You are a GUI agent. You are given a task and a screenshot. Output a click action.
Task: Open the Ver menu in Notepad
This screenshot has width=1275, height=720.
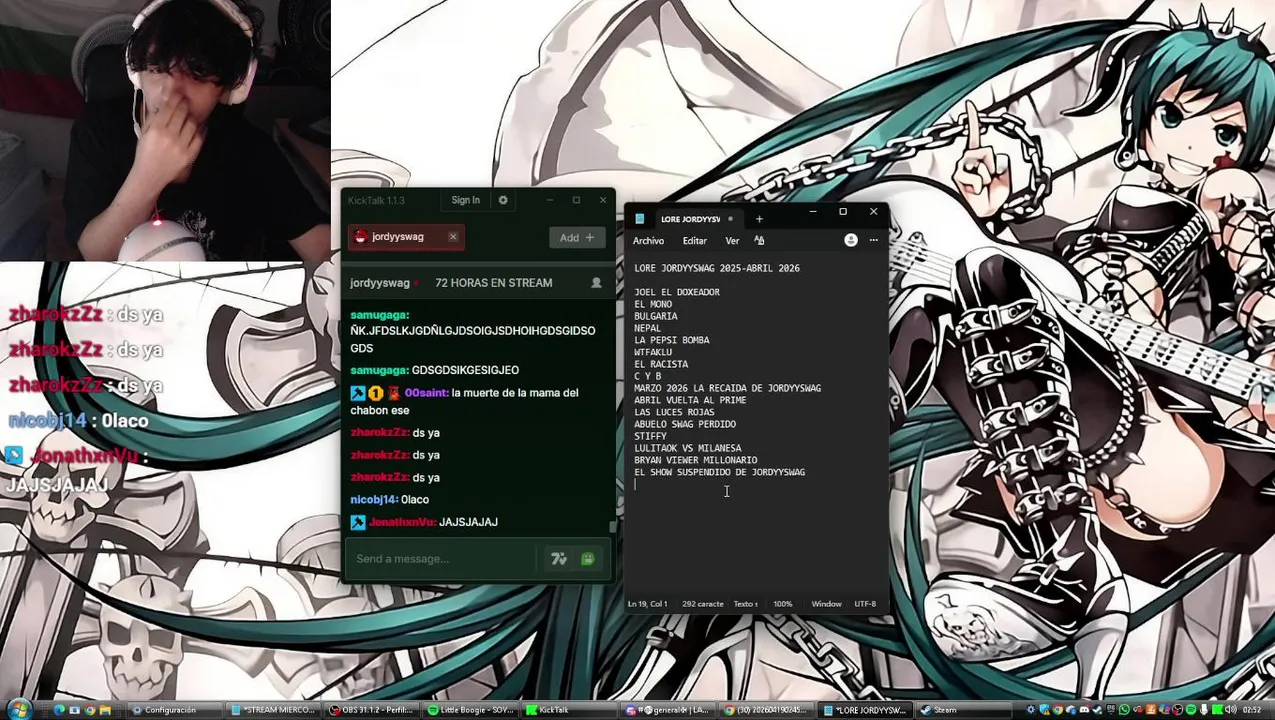pos(732,241)
